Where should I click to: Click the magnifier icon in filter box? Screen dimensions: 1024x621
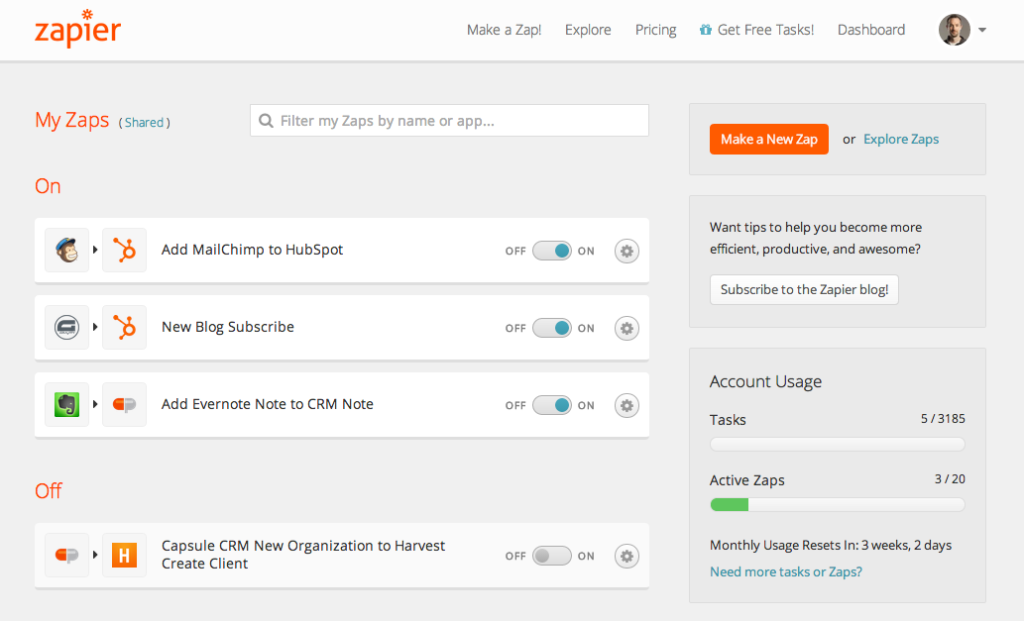point(266,121)
